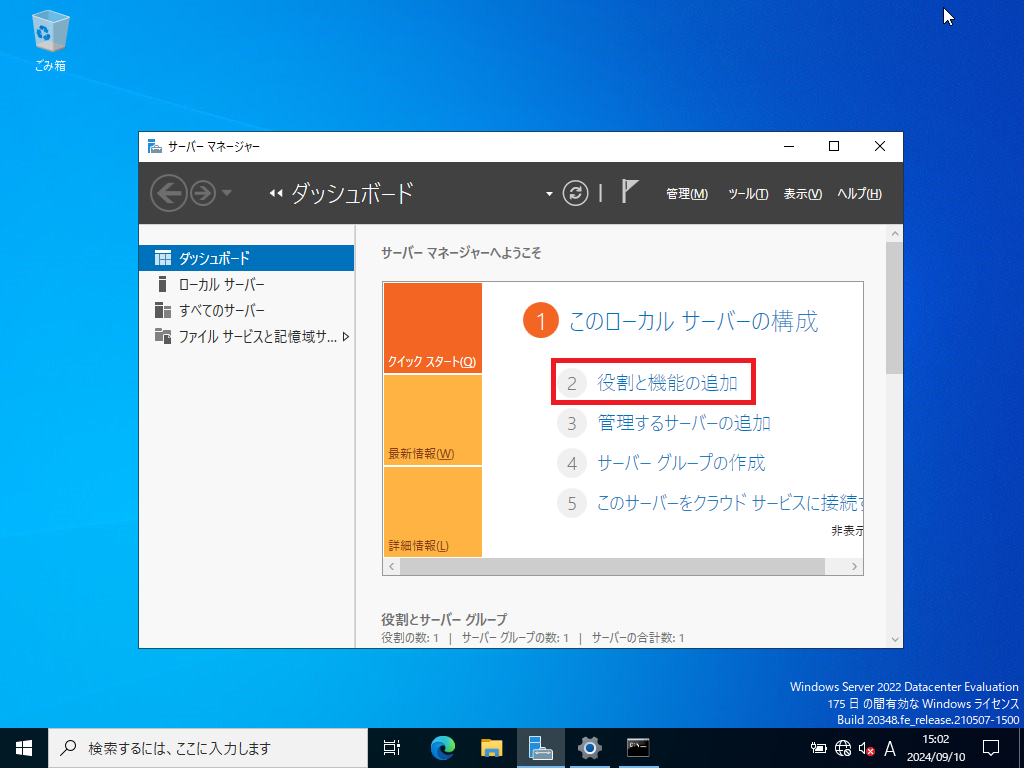Click the main pane scroll-up arrow
The image size is (1024, 768).
[x=895, y=233]
